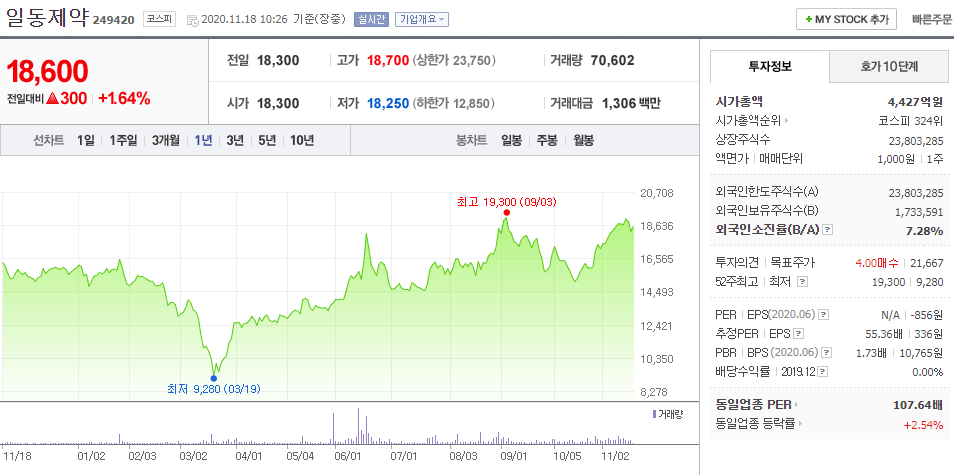
Task: Switch to 일봉 candlestick chart
Action: (x=511, y=140)
